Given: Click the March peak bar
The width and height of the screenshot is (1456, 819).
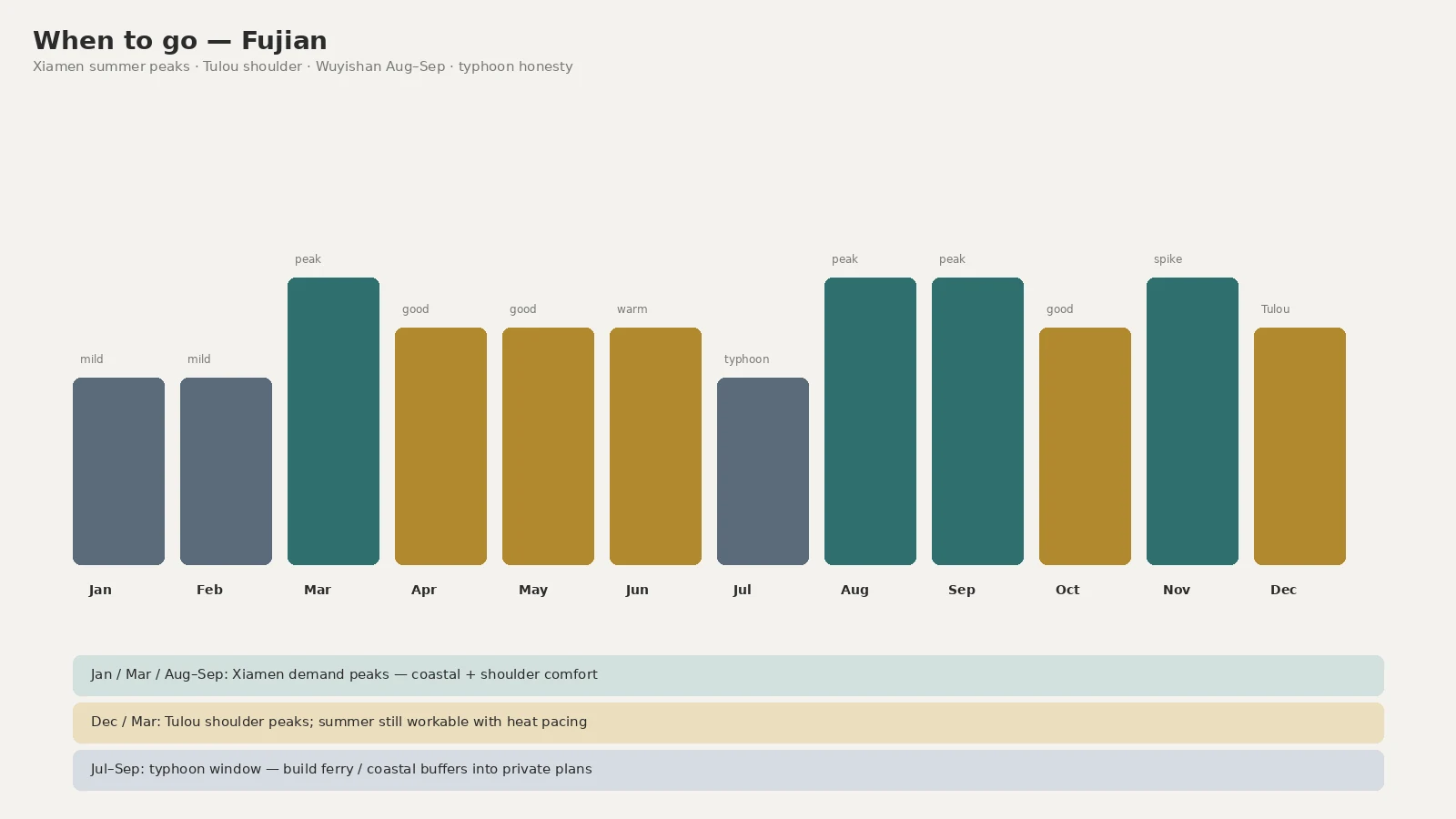Looking at the screenshot, I should (x=333, y=421).
